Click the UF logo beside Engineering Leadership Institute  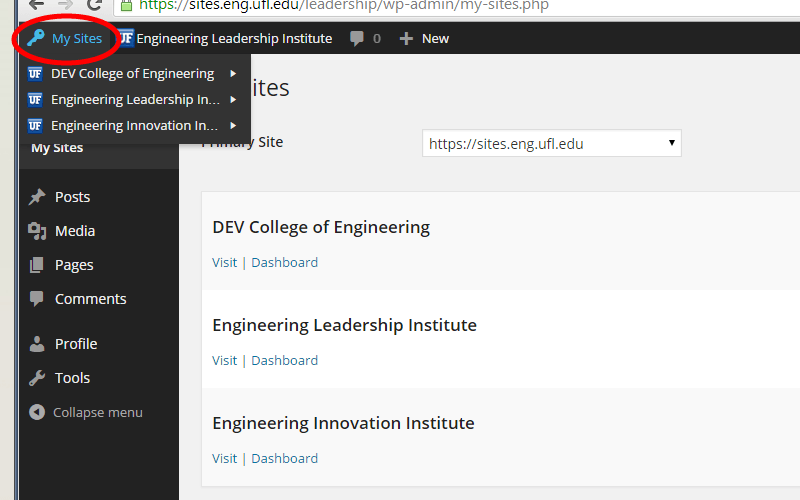coord(126,39)
